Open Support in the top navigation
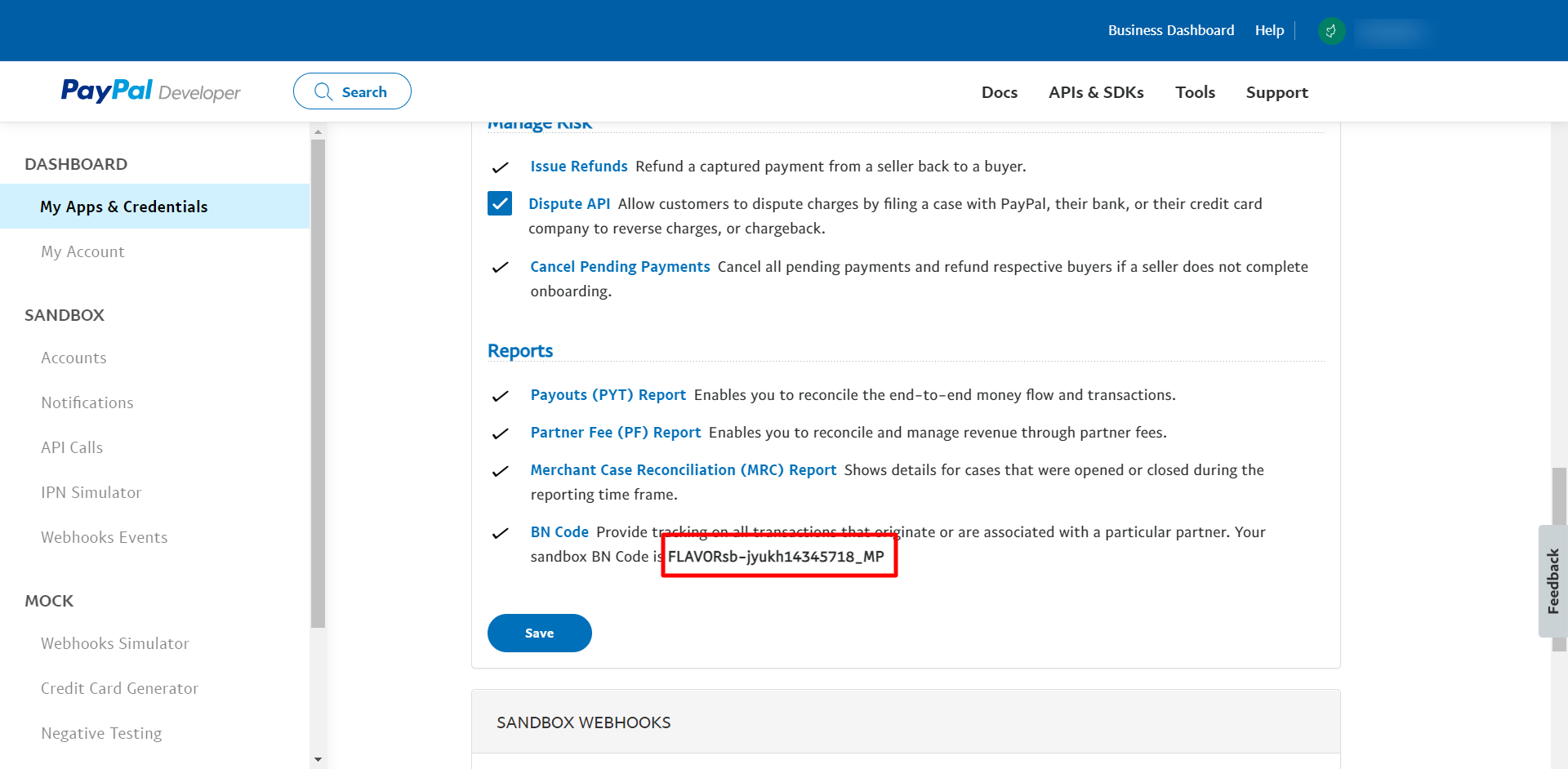Viewport: 1568px width, 769px height. (x=1276, y=92)
